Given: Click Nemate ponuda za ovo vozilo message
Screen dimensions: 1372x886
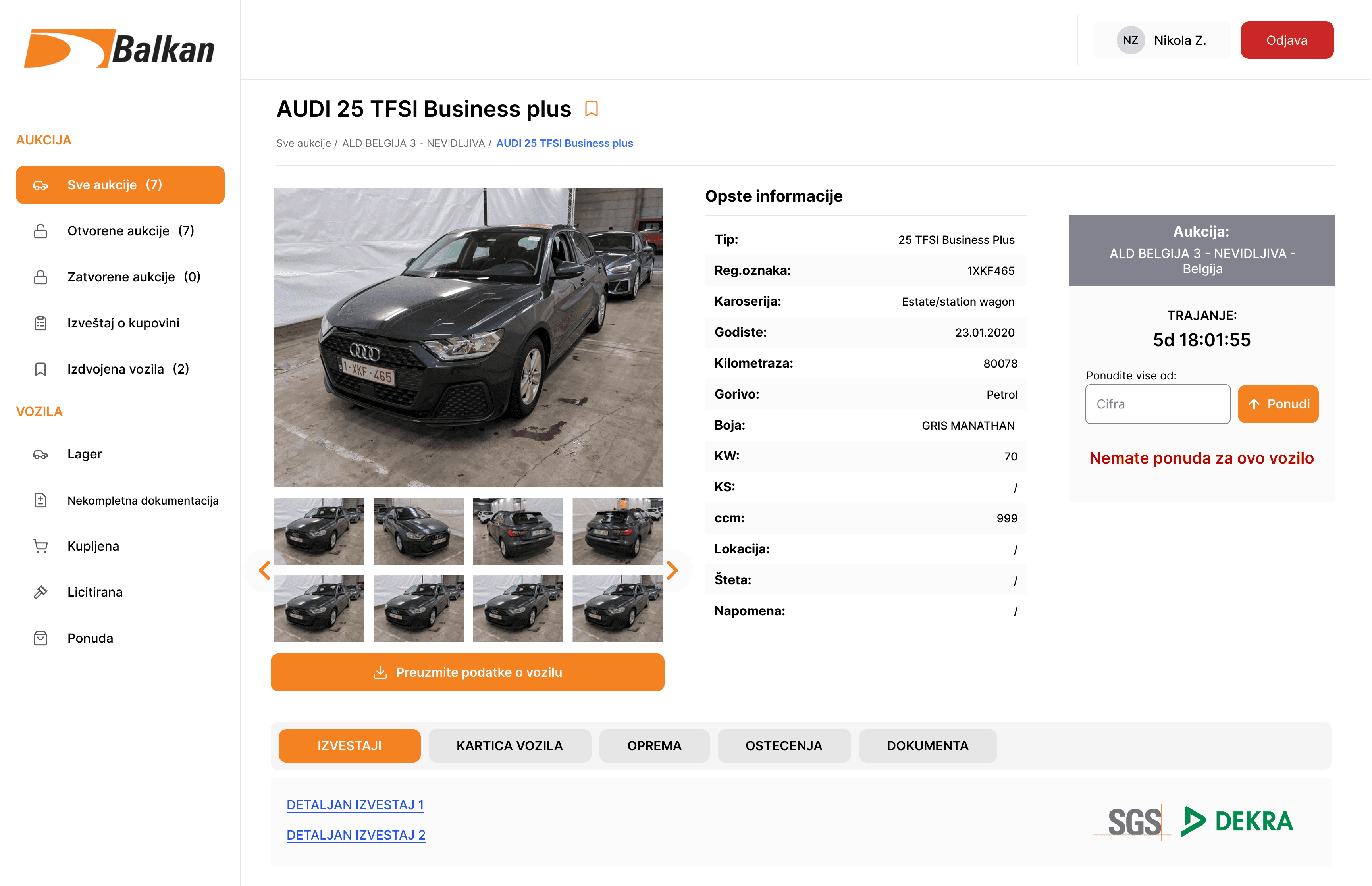Looking at the screenshot, I should click(1202, 458).
